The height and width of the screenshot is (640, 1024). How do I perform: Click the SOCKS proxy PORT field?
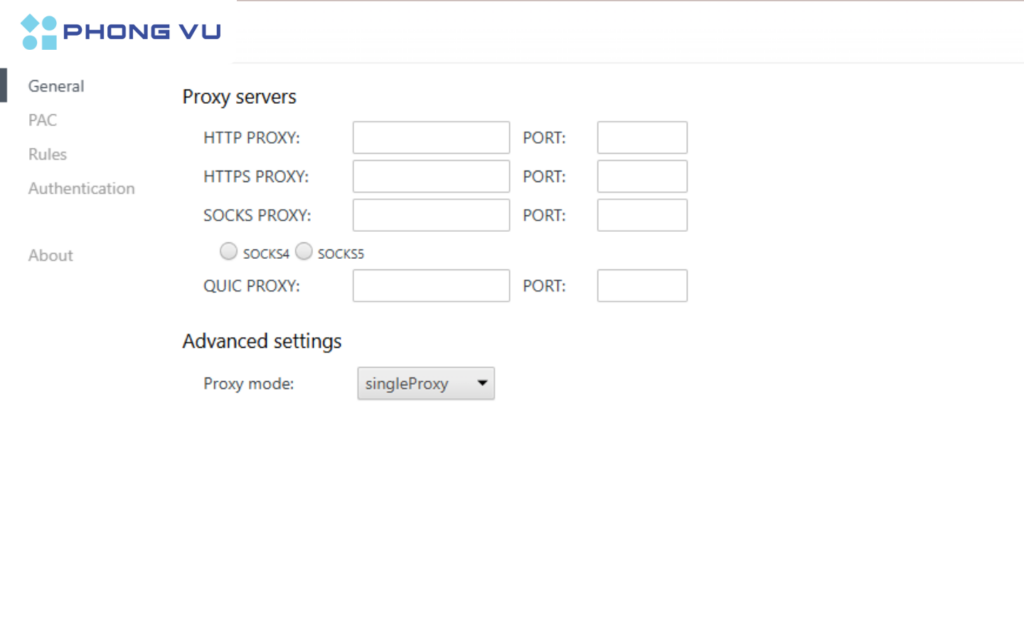coord(641,215)
